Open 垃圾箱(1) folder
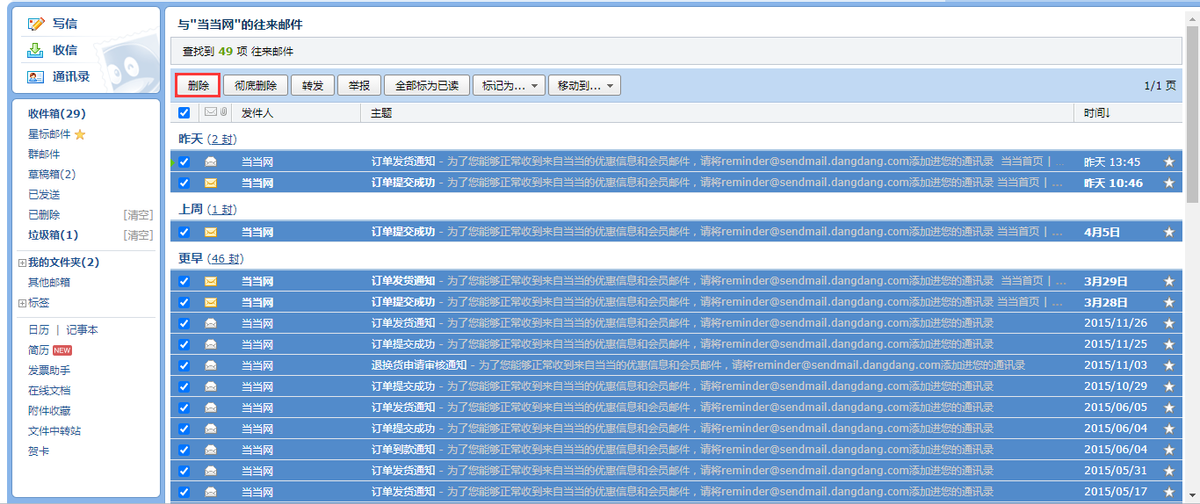Viewport: 1200px width, 504px height. pos(53,235)
